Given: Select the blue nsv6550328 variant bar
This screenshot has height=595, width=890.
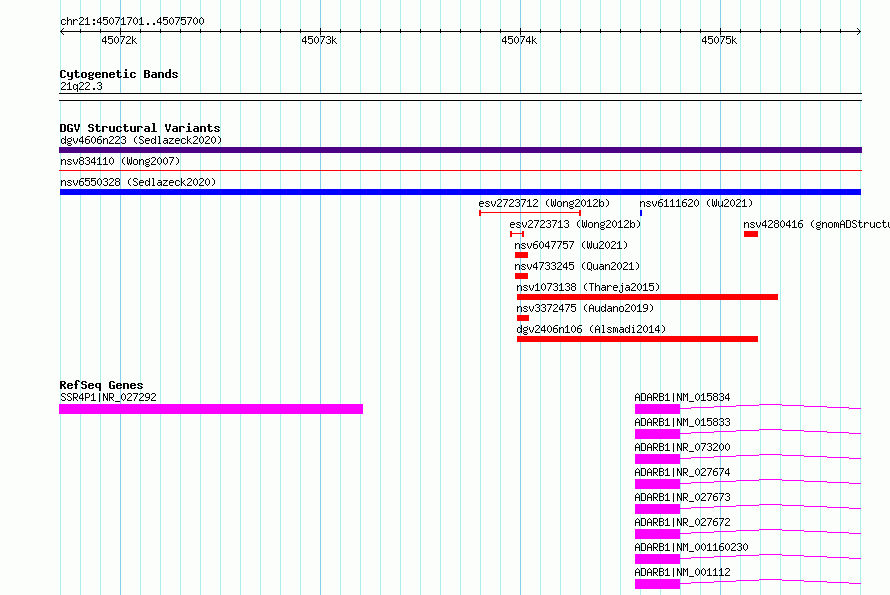Looking at the screenshot, I should pos(460,192).
